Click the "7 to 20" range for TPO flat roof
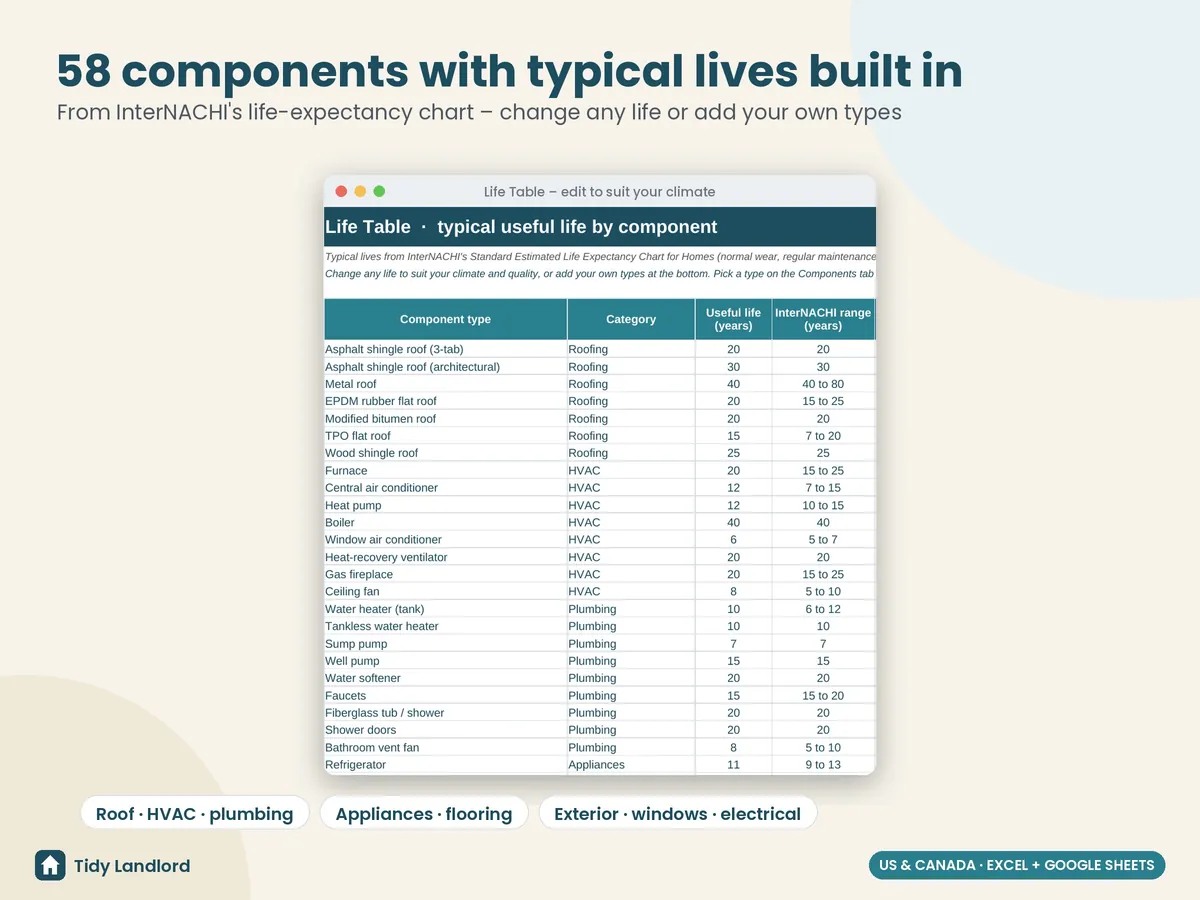Image resolution: width=1200 pixels, height=900 pixels. 823,436
